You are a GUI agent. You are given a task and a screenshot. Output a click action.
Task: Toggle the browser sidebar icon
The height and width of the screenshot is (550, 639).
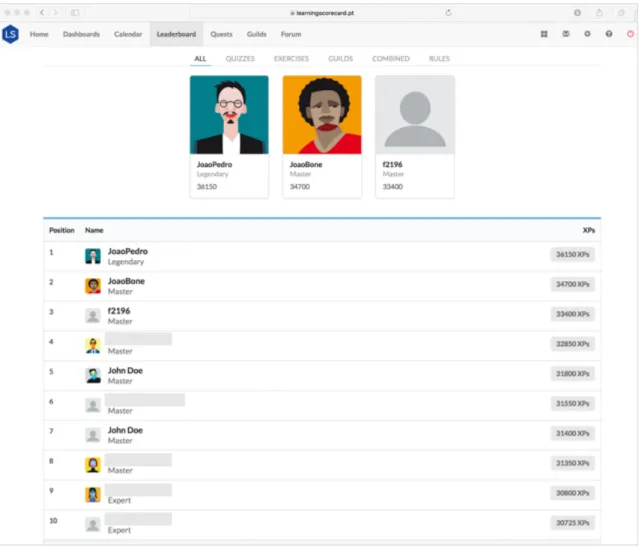pos(75,13)
